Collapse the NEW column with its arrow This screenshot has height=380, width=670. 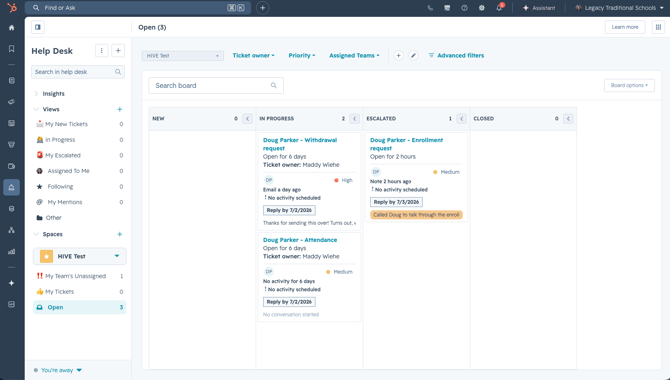tap(247, 119)
